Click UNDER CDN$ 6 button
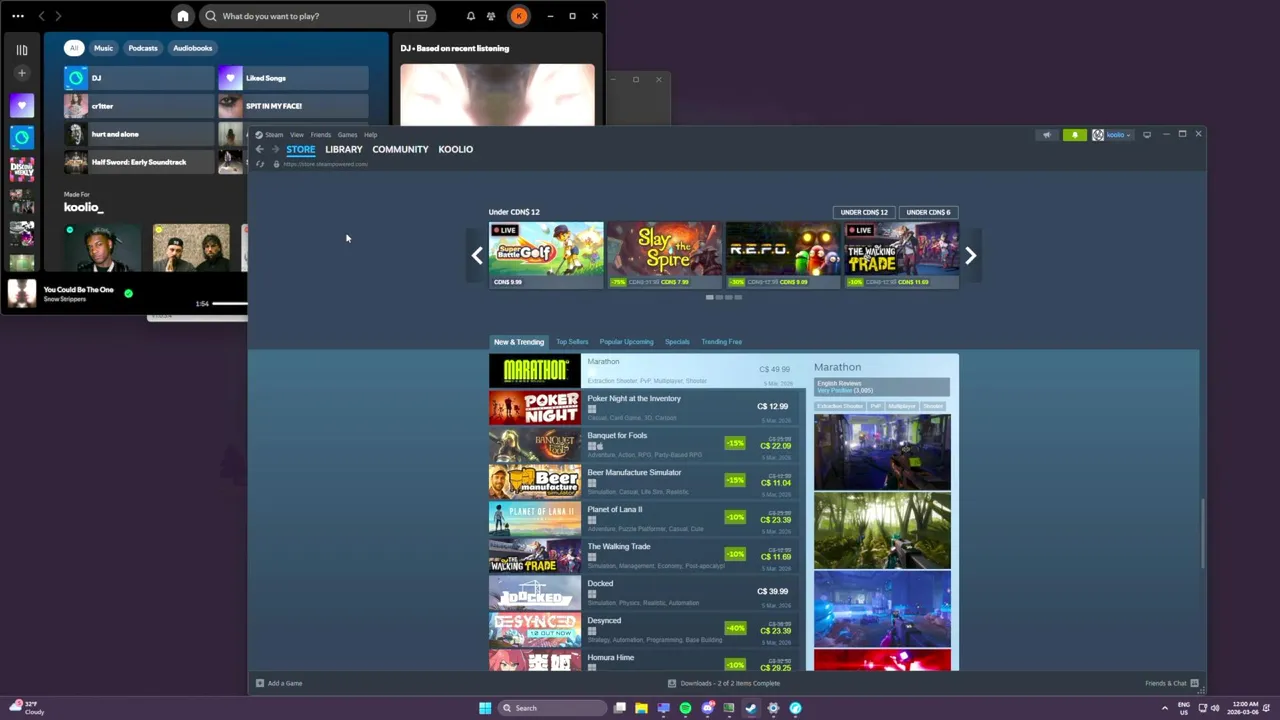The width and height of the screenshot is (1280, 720). (928, 212)
